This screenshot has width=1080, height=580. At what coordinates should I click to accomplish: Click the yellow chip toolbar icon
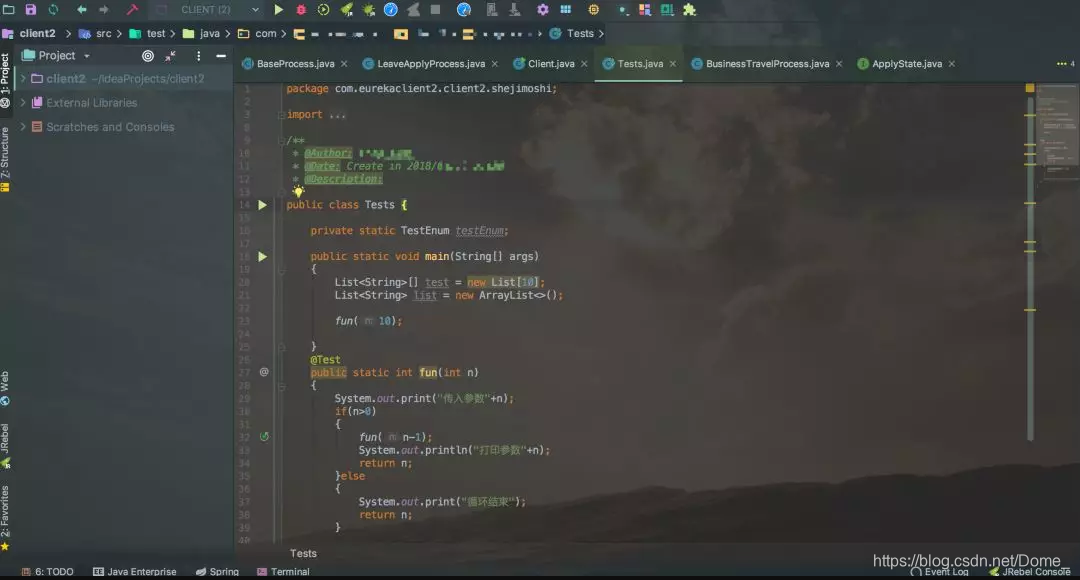point(594,10)
